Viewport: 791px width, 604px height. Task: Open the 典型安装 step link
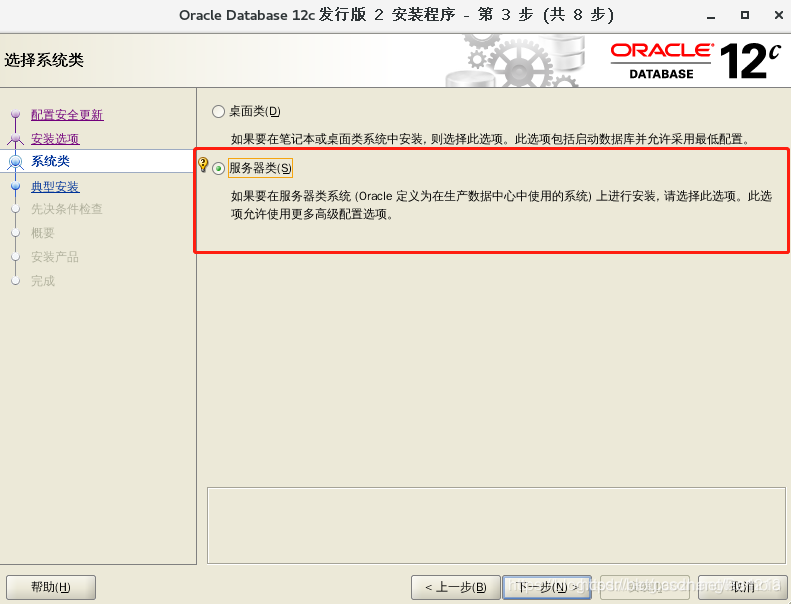[x=55, y=187]
